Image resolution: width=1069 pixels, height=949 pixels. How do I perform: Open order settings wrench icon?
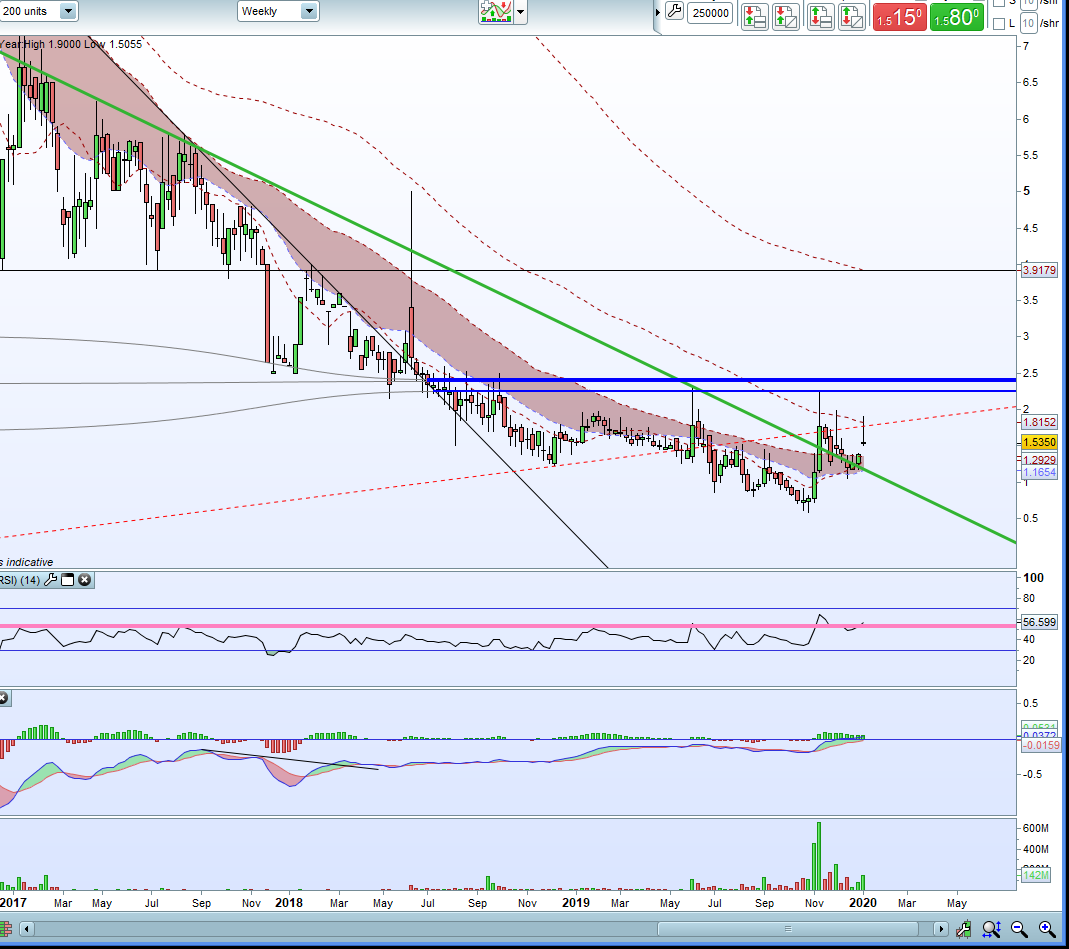point(674,12)
